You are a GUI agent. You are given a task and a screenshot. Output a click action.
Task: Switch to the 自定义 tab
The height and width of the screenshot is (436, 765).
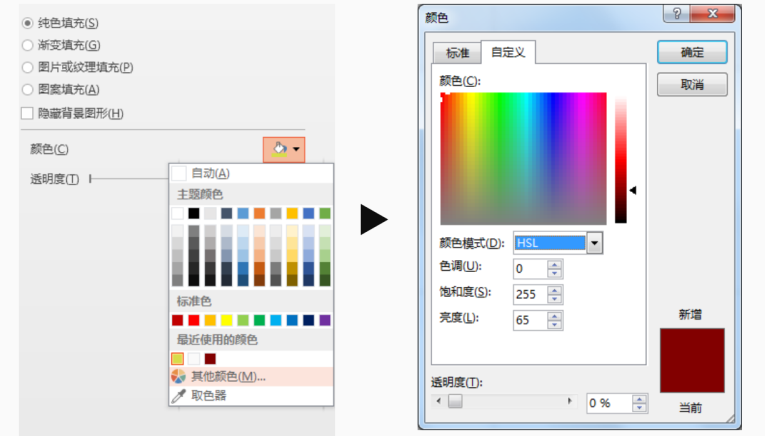508,52
